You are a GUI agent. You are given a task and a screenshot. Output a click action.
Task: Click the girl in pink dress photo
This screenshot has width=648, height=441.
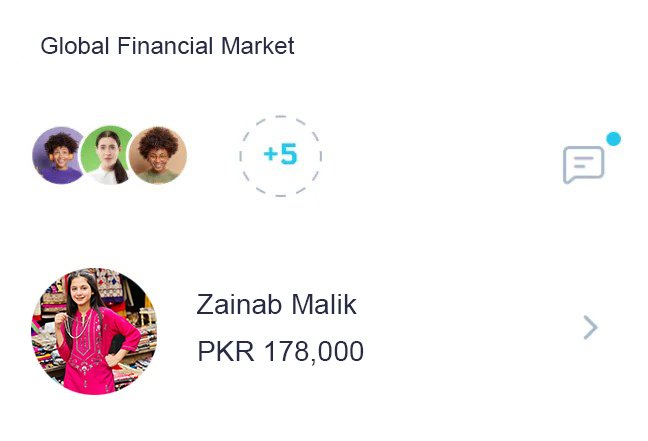94,331
